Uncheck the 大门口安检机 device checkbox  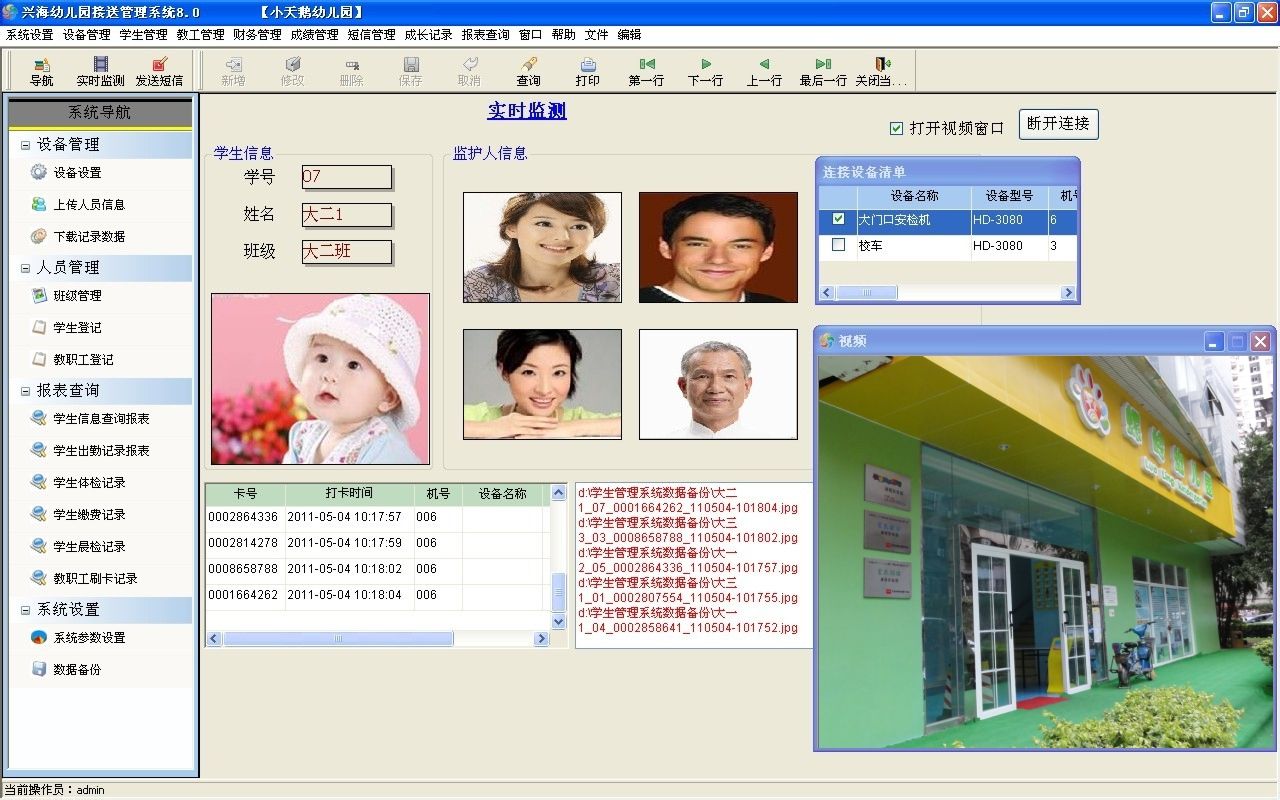pyautogui.click(x=838, y=219)
